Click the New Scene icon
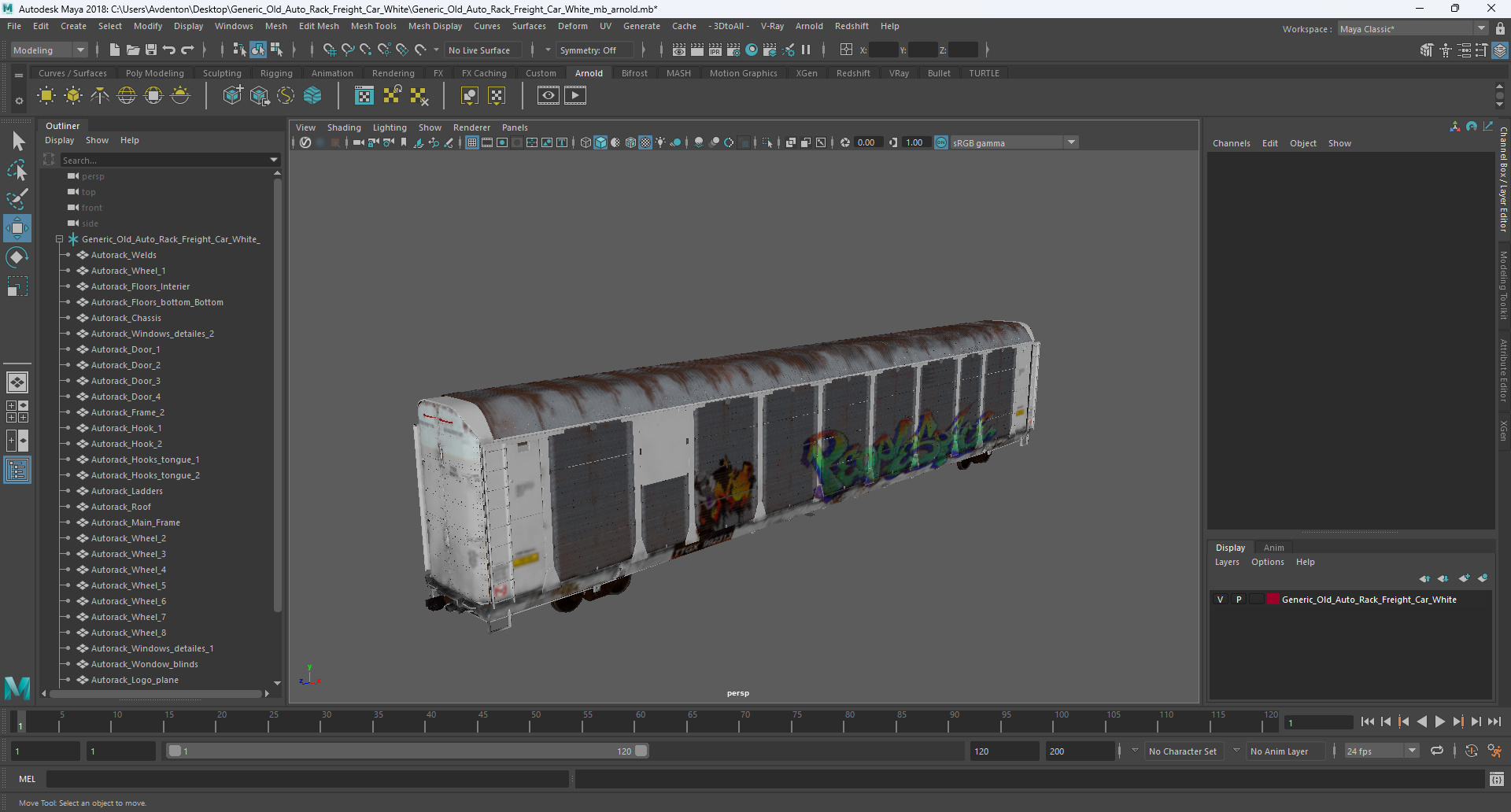1511x812 pixels. point(115,50)
